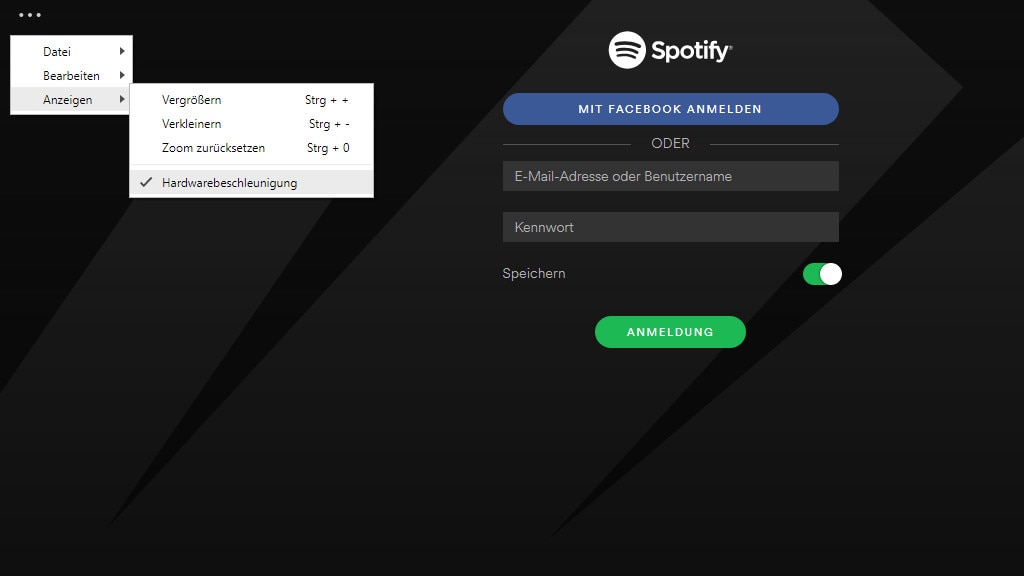Select the Anzeigen menu entry
1024x576 pixels.
point(71,100)
